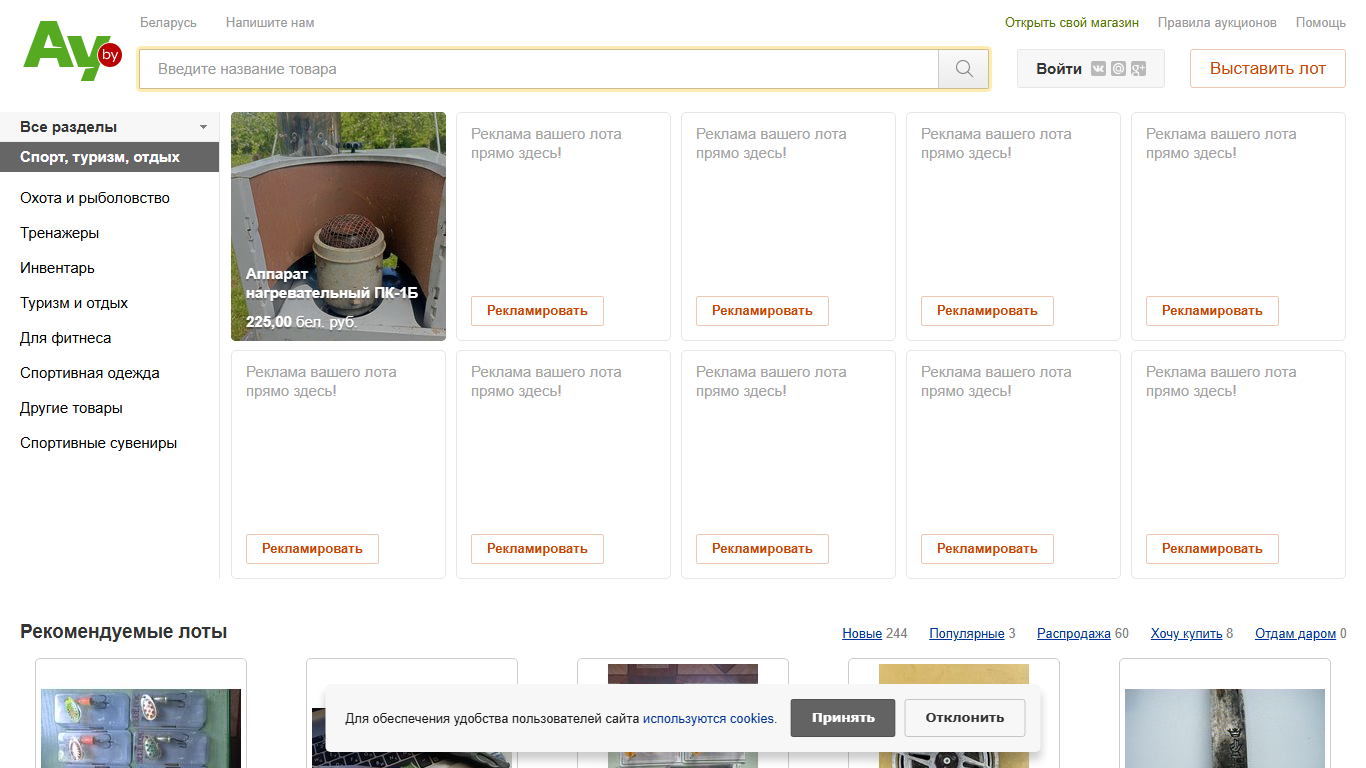Open the Для фитнеса category
This screenshot has height=768, width=1366.
tap(65, 338)
